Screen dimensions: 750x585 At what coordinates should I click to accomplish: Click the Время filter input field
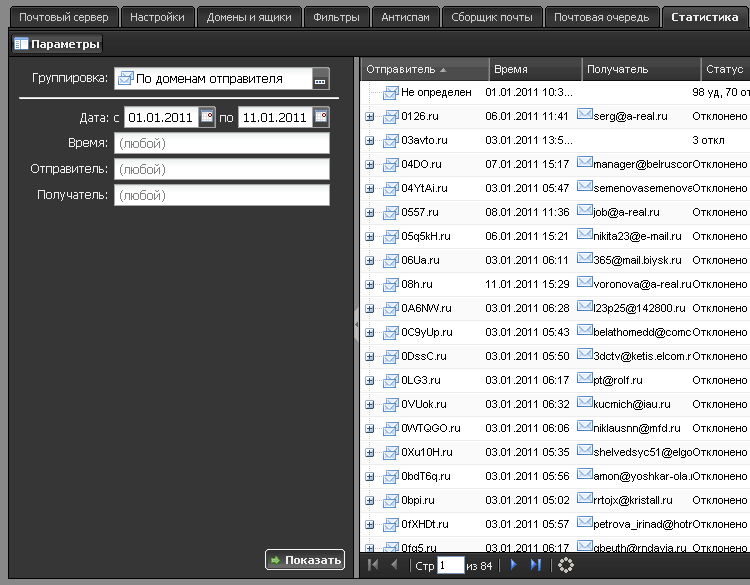coord(221,143)
